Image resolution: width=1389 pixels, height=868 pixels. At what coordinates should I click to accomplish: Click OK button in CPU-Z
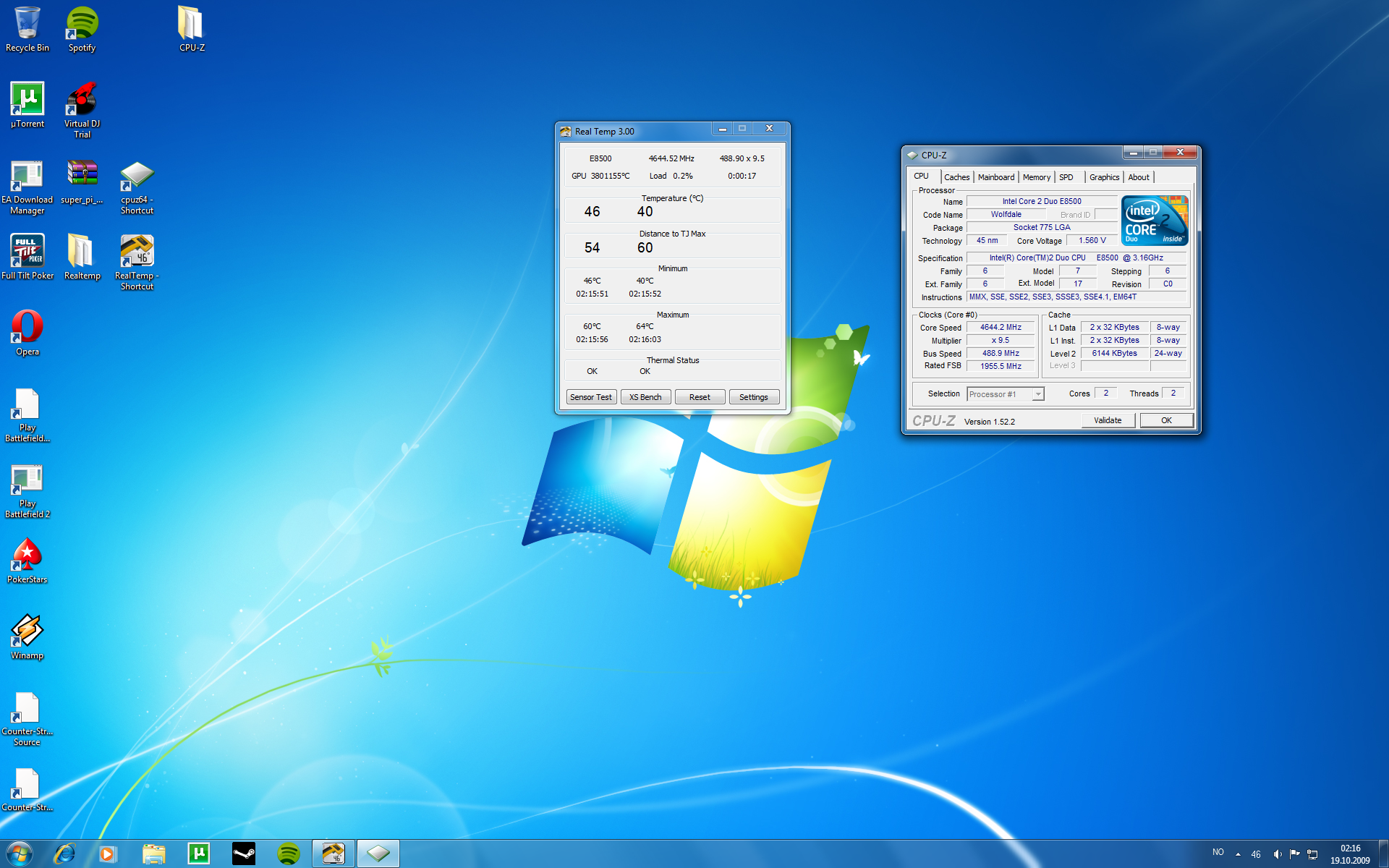(1166, 420)
